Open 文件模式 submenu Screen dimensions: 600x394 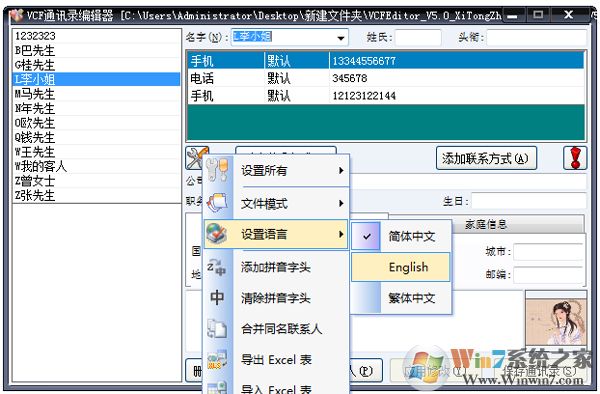click(x=276, y=204)
